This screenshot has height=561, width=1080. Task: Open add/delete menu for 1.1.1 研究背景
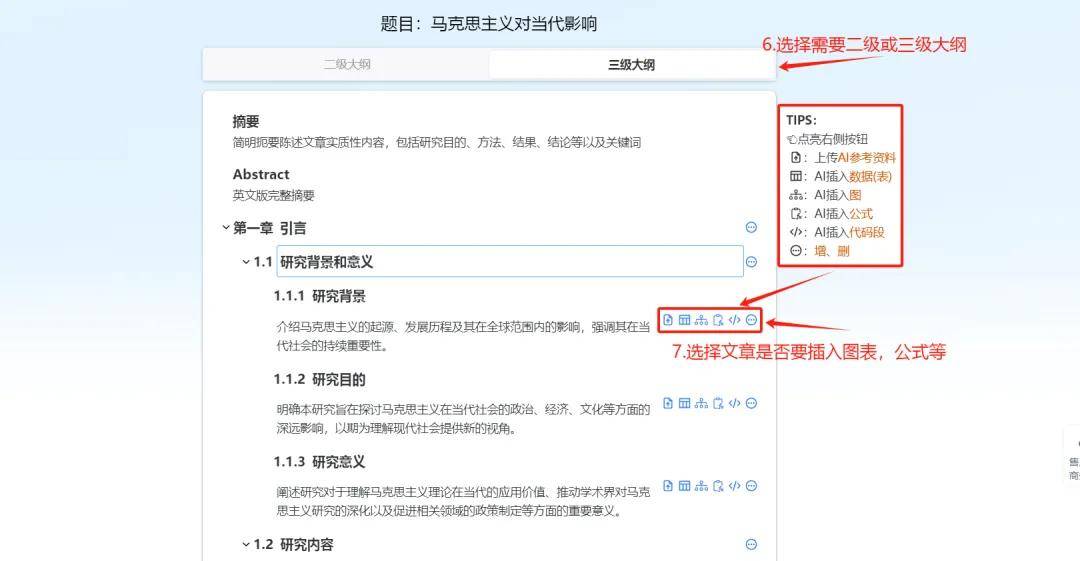coord(751,320)
